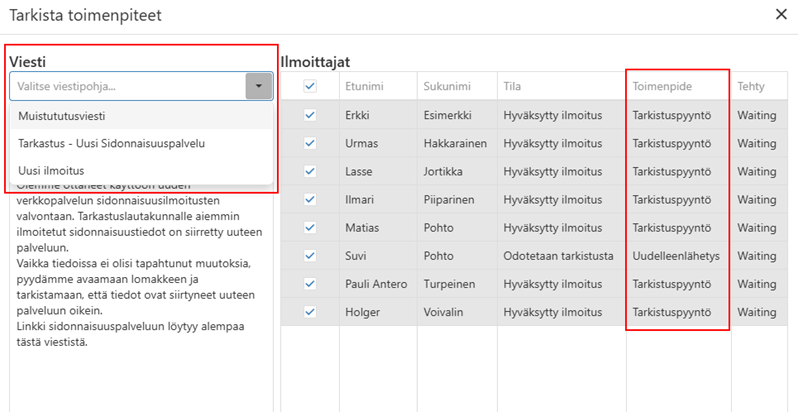This screenshot has height=412, width=798.
Task: Uncheck Suvi Pohto's row checkbox
Action: [310, 255]
